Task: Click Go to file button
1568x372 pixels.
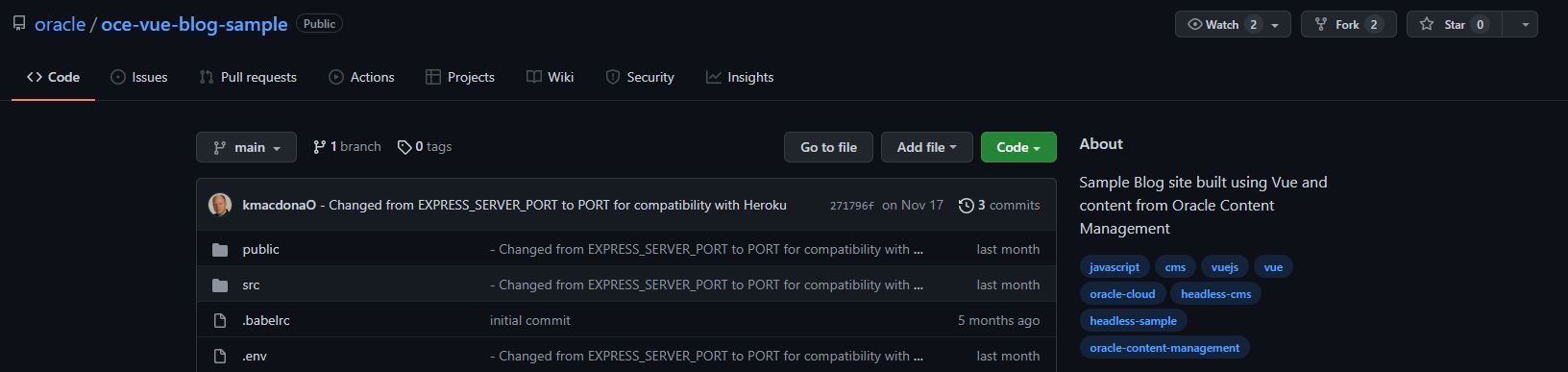Action: pos(828,147)
